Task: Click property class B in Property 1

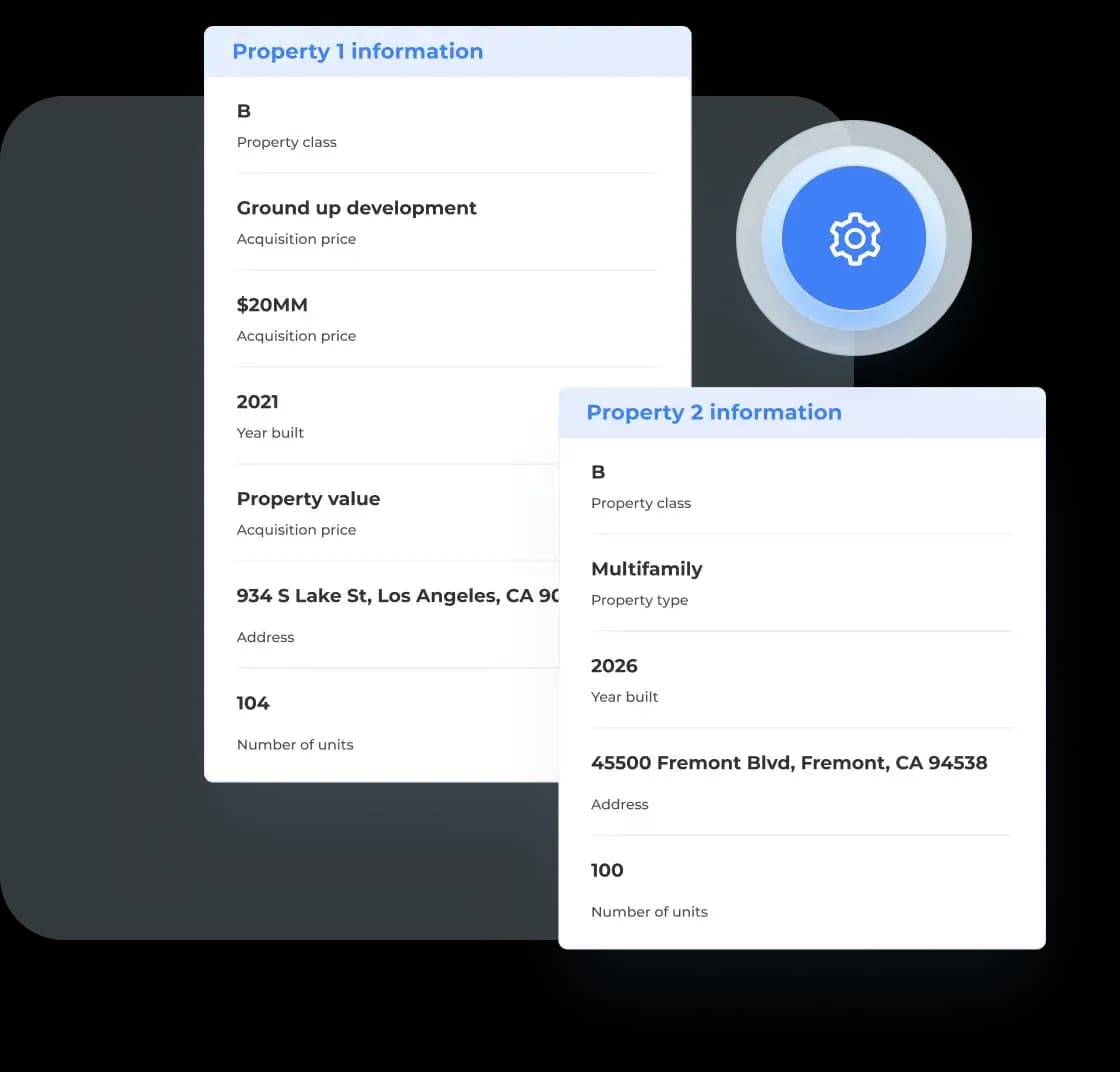Action: 244,111
